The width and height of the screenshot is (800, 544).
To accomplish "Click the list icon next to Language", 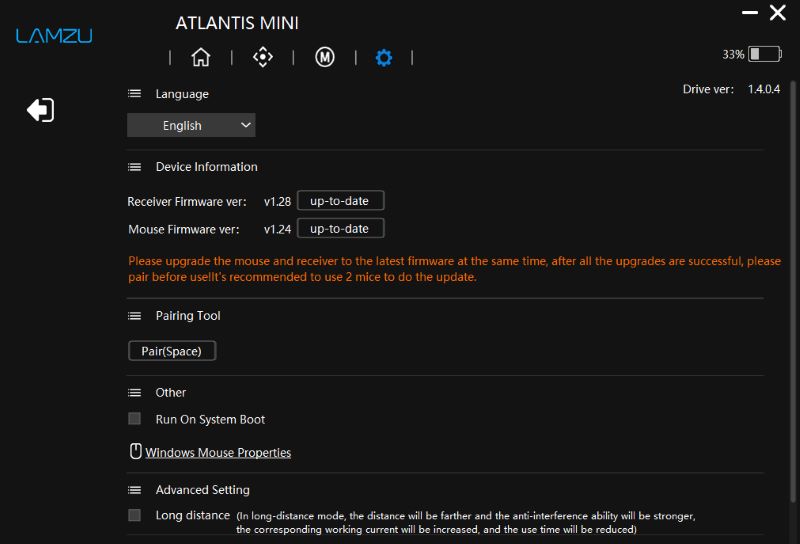I will 135,93.
